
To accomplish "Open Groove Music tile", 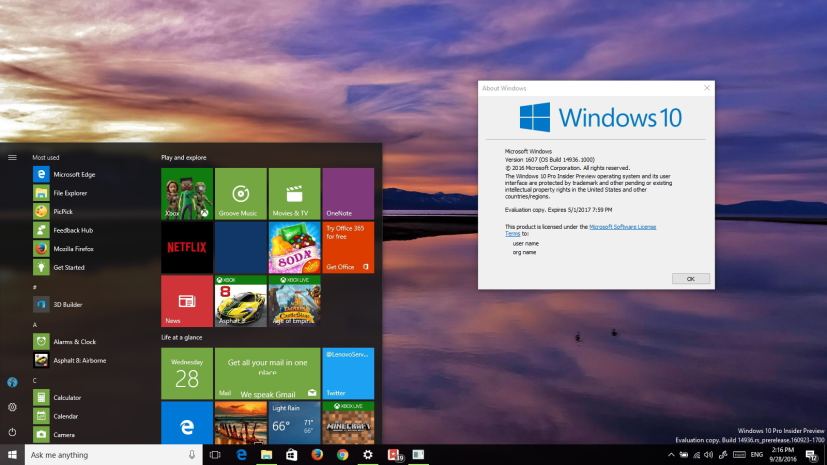I will [241, 193].
